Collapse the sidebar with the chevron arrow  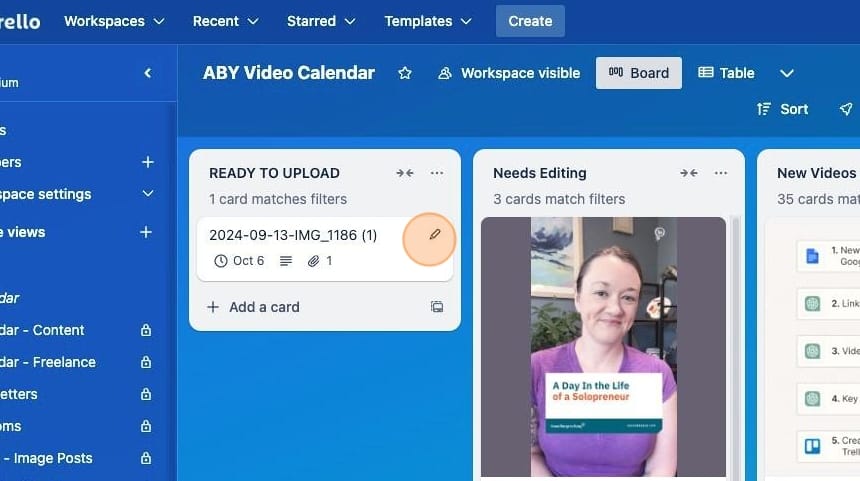148,73
